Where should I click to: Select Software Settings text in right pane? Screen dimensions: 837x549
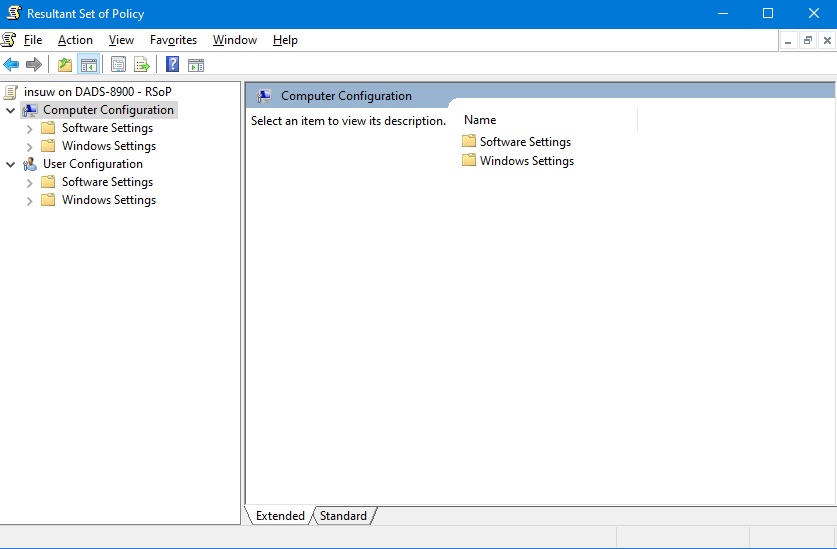click(525, 142)
